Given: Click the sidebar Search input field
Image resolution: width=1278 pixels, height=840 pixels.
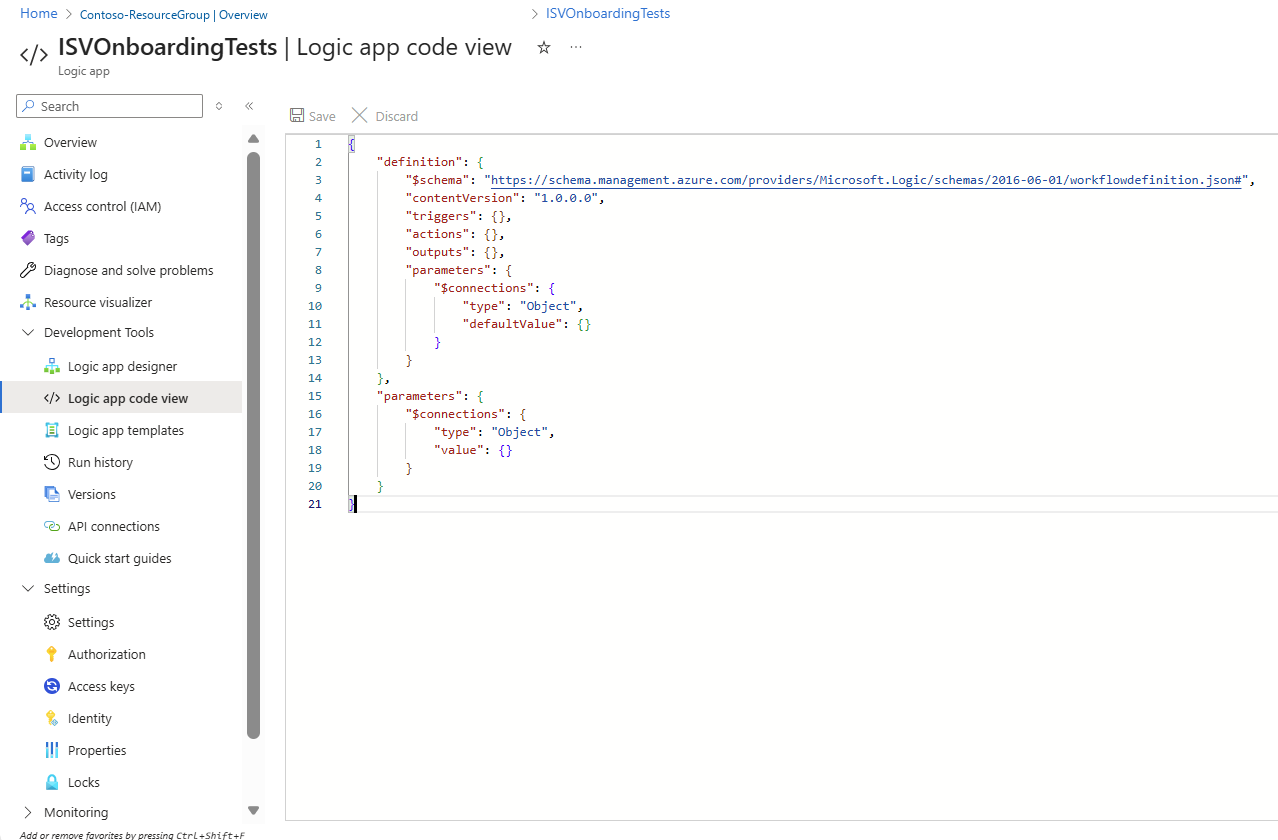Looking at the screenshot, I should coord(110,106).
